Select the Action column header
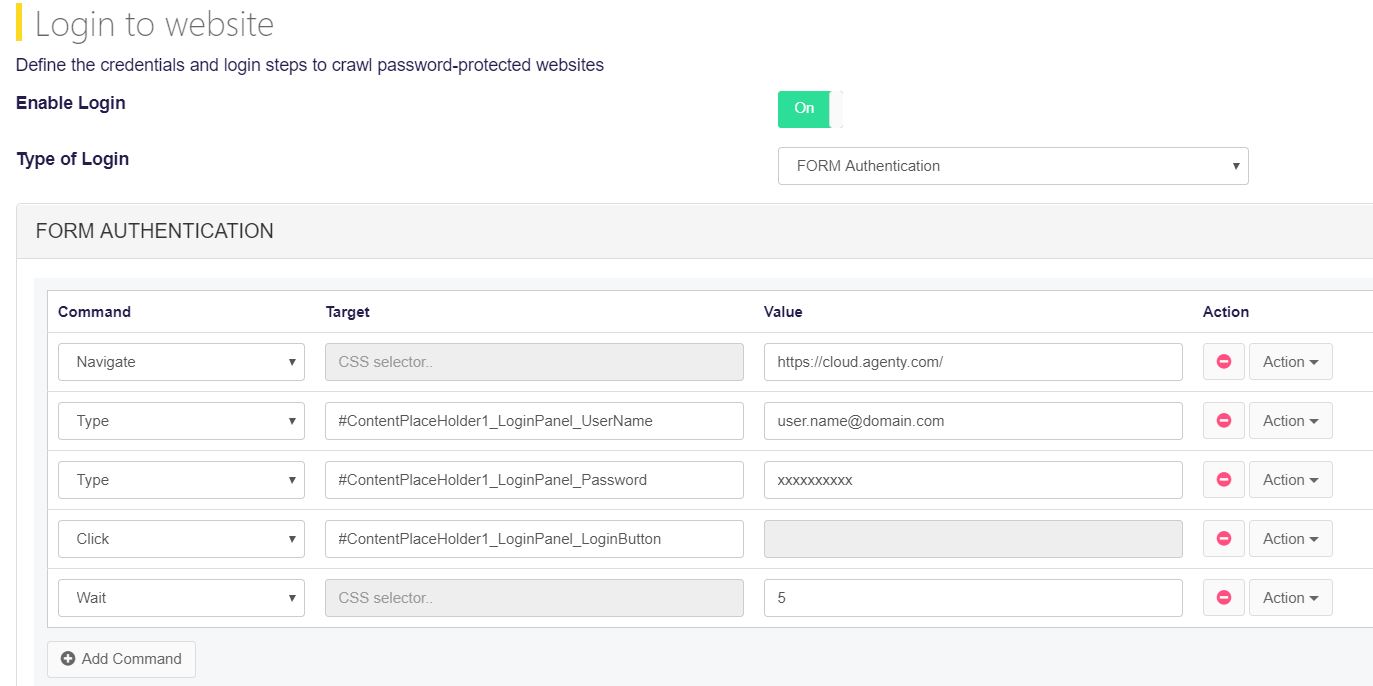This screenshot has width=1373, height=686. (x=1226, y=312)
